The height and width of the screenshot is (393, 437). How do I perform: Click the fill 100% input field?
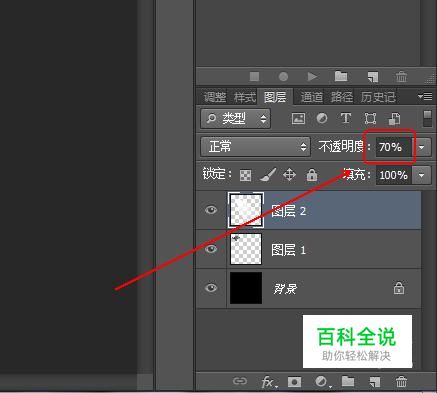point(394,175)
